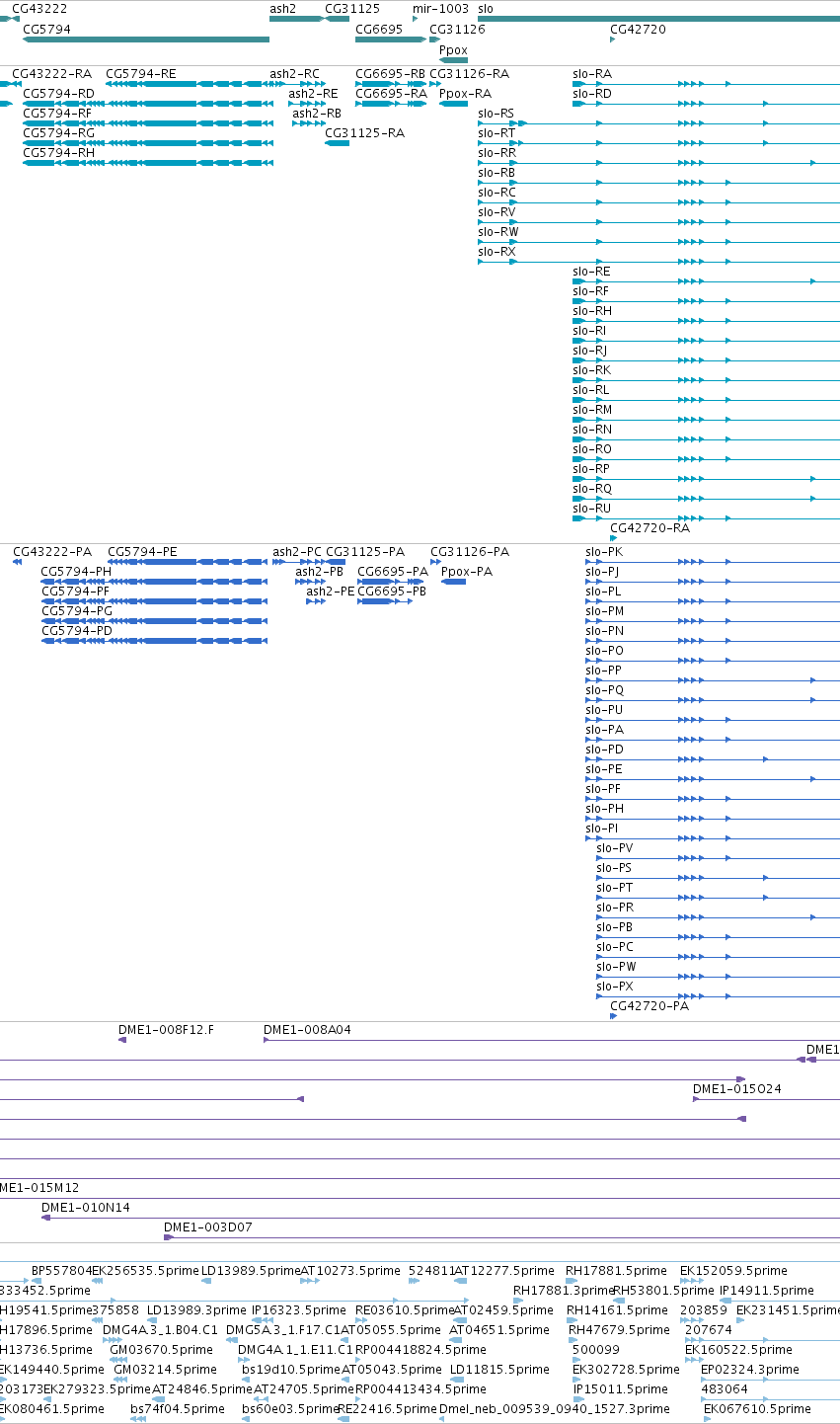The height and width of the screenshot is (1424, 840).
Task: Select the RH53801.5prime EST label
Action: click(663, 1291)
